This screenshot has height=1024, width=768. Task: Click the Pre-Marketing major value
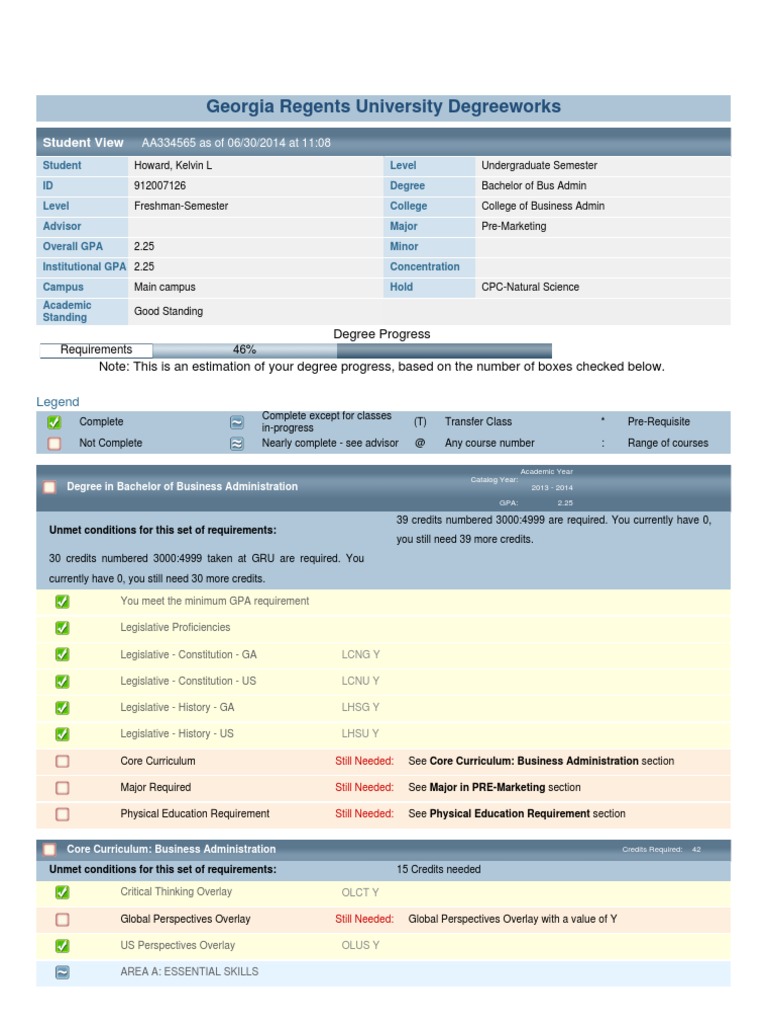click(x=513, y=226)
